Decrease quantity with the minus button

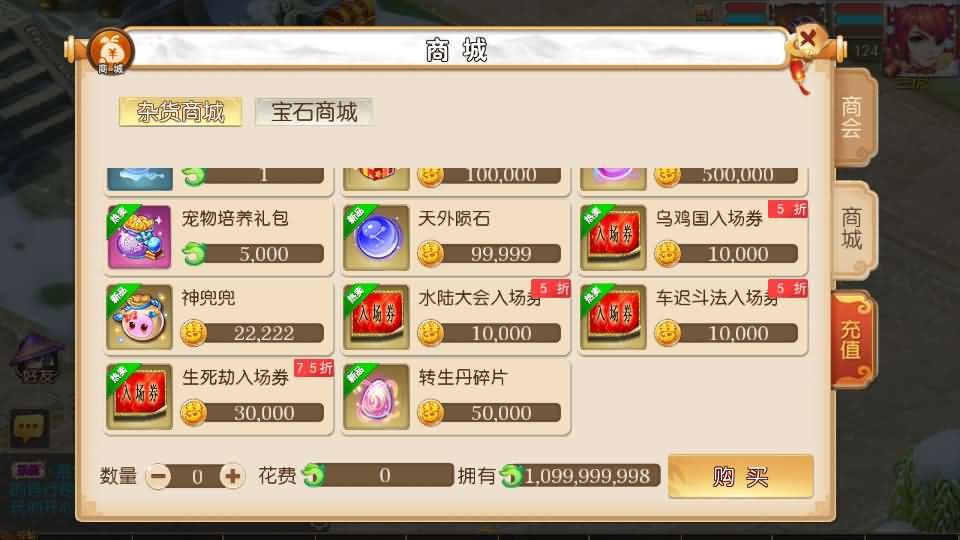tap(158, 476)
